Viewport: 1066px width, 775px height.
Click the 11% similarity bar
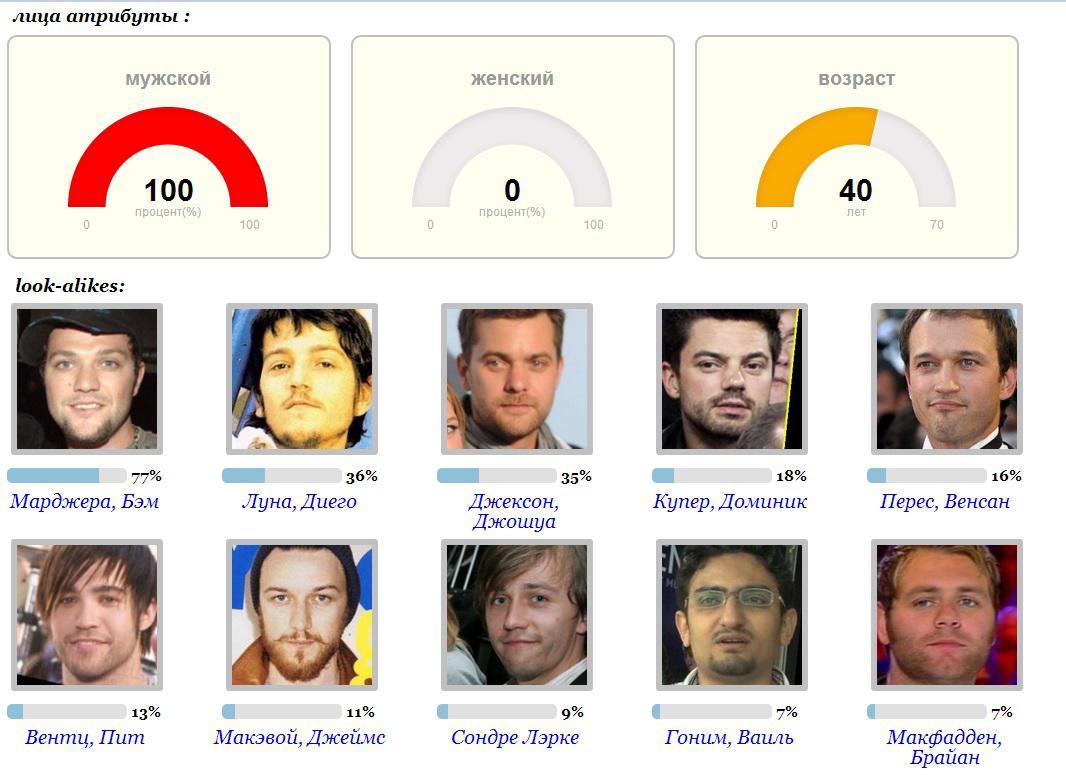[x=282, y=712]
